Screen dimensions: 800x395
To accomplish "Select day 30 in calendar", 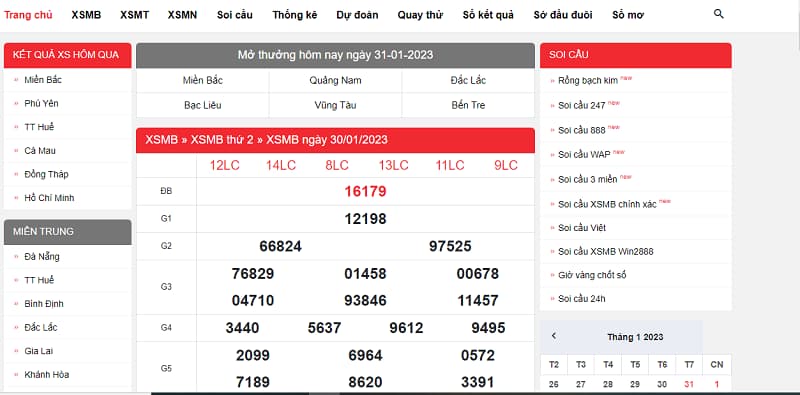I will pyautogui.click(x=662, y=384).
